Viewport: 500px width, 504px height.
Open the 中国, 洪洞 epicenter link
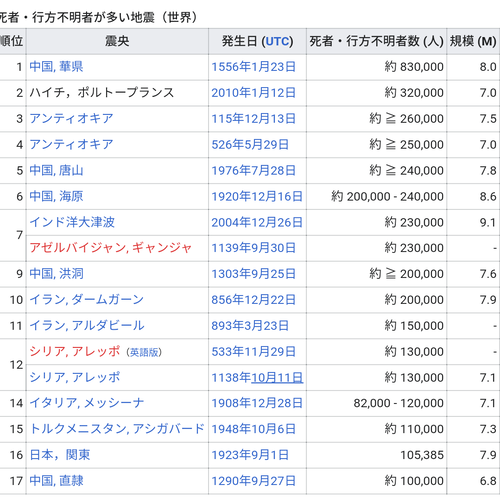[x=56, y=274]
